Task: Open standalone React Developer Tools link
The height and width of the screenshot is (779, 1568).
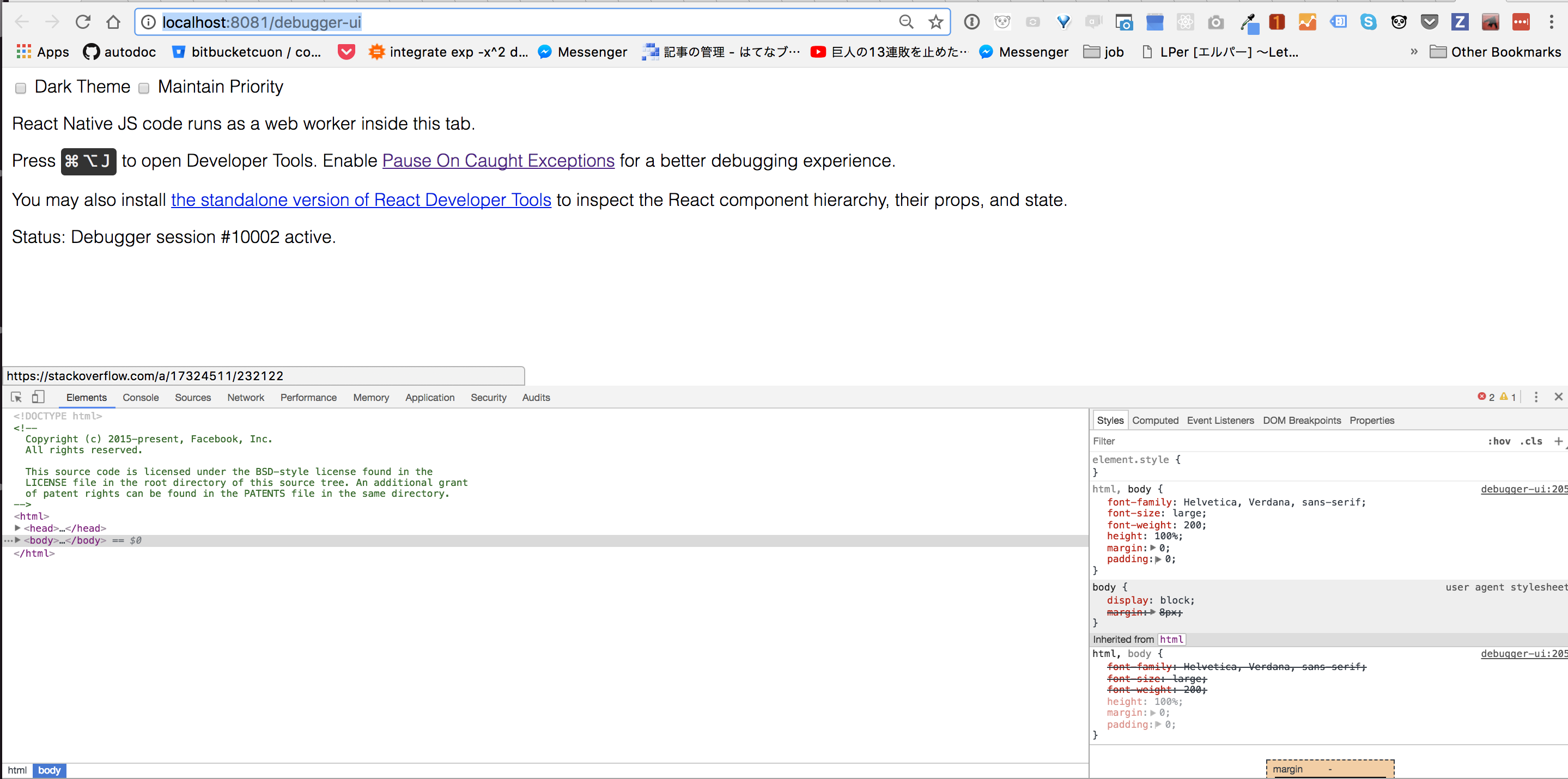Action: click(361, 199)
